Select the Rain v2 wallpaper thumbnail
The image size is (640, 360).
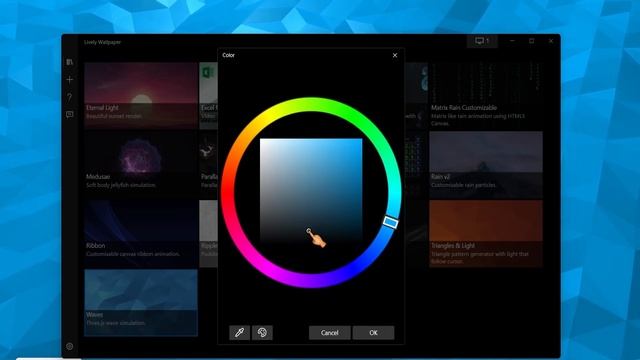486,164
